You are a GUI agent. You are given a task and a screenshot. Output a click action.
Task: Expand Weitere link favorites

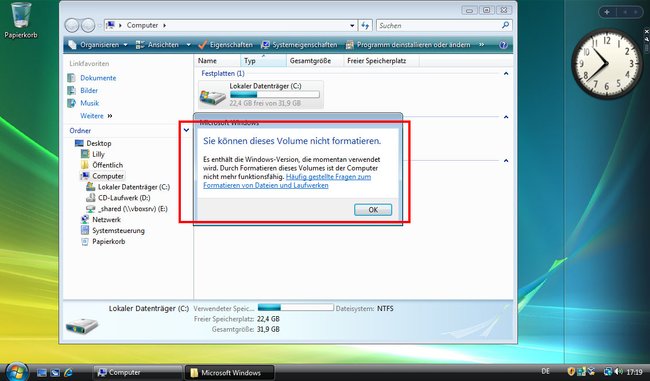[x=96, y=116]
